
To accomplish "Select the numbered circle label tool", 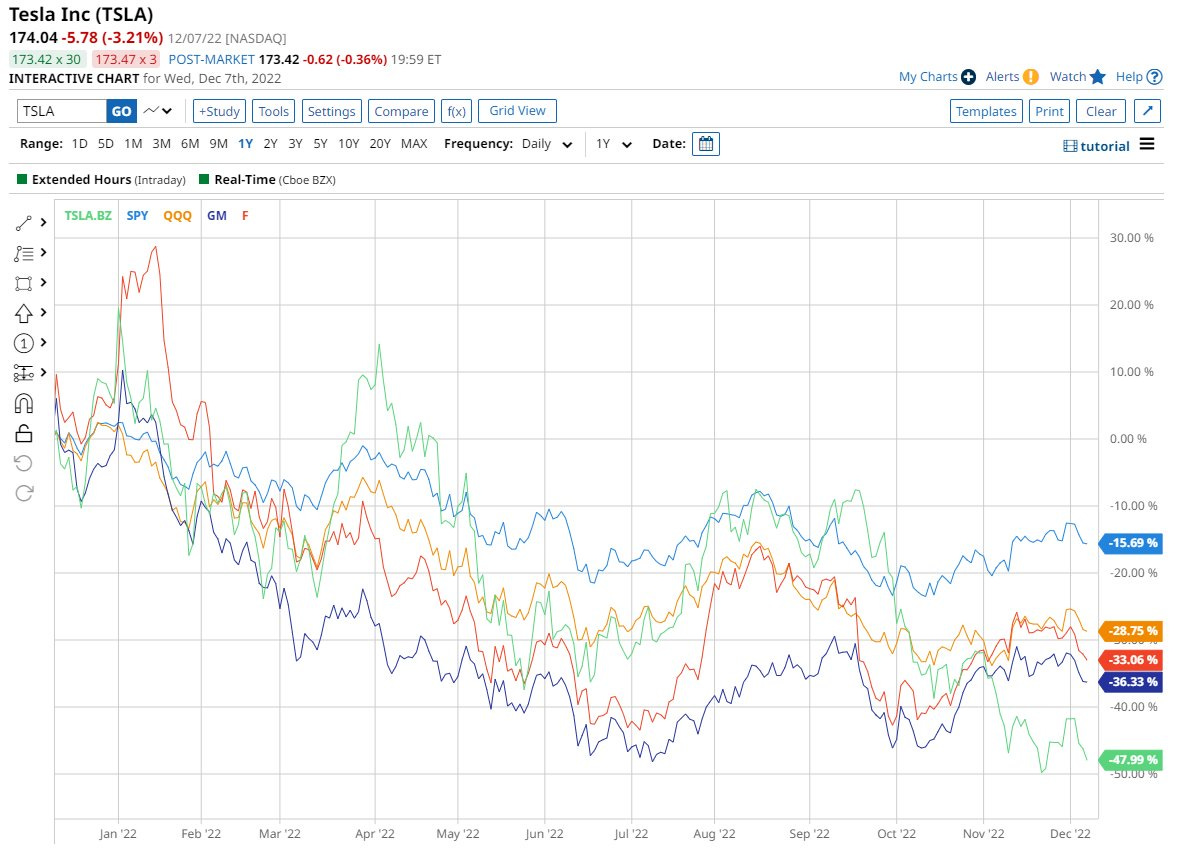I will (x=24, y=343).
